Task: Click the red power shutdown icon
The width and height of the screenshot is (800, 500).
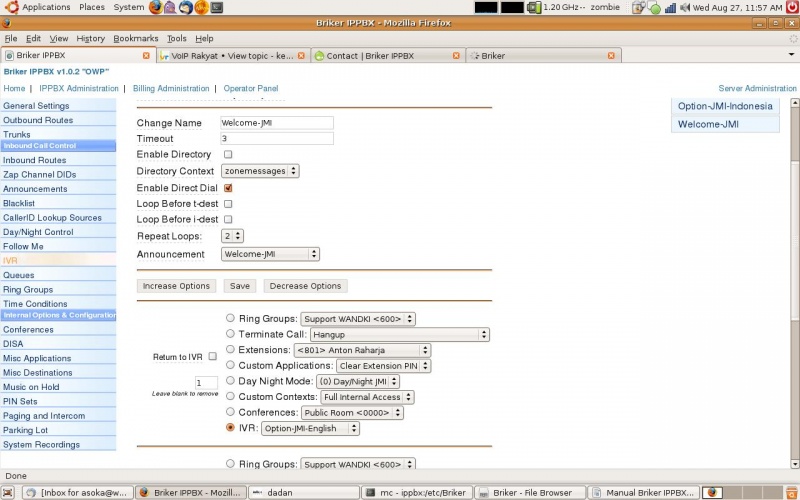Action: (793, 7)
